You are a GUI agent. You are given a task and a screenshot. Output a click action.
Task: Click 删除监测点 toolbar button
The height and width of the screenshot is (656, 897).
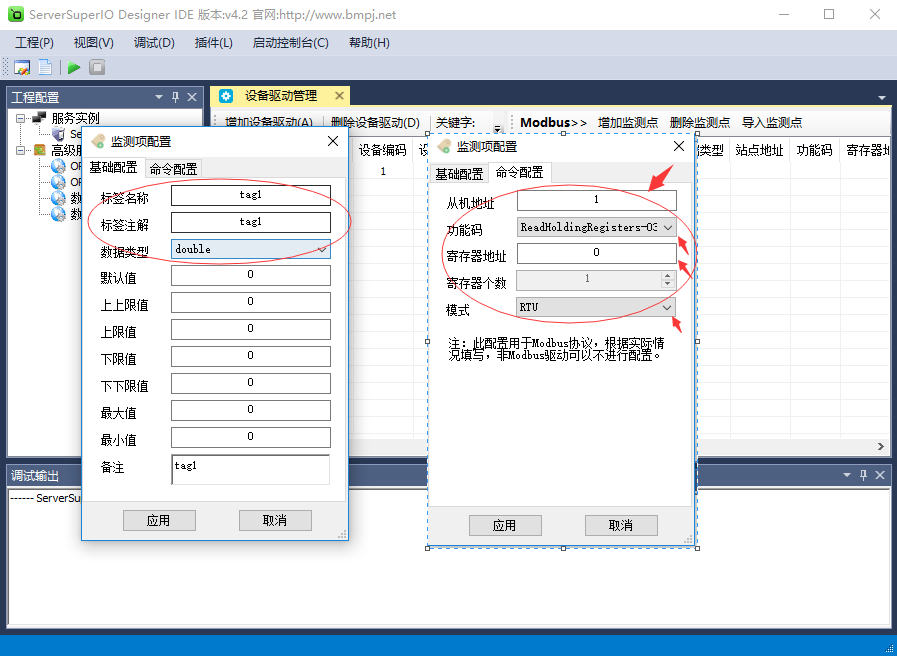tap(700, 122)
